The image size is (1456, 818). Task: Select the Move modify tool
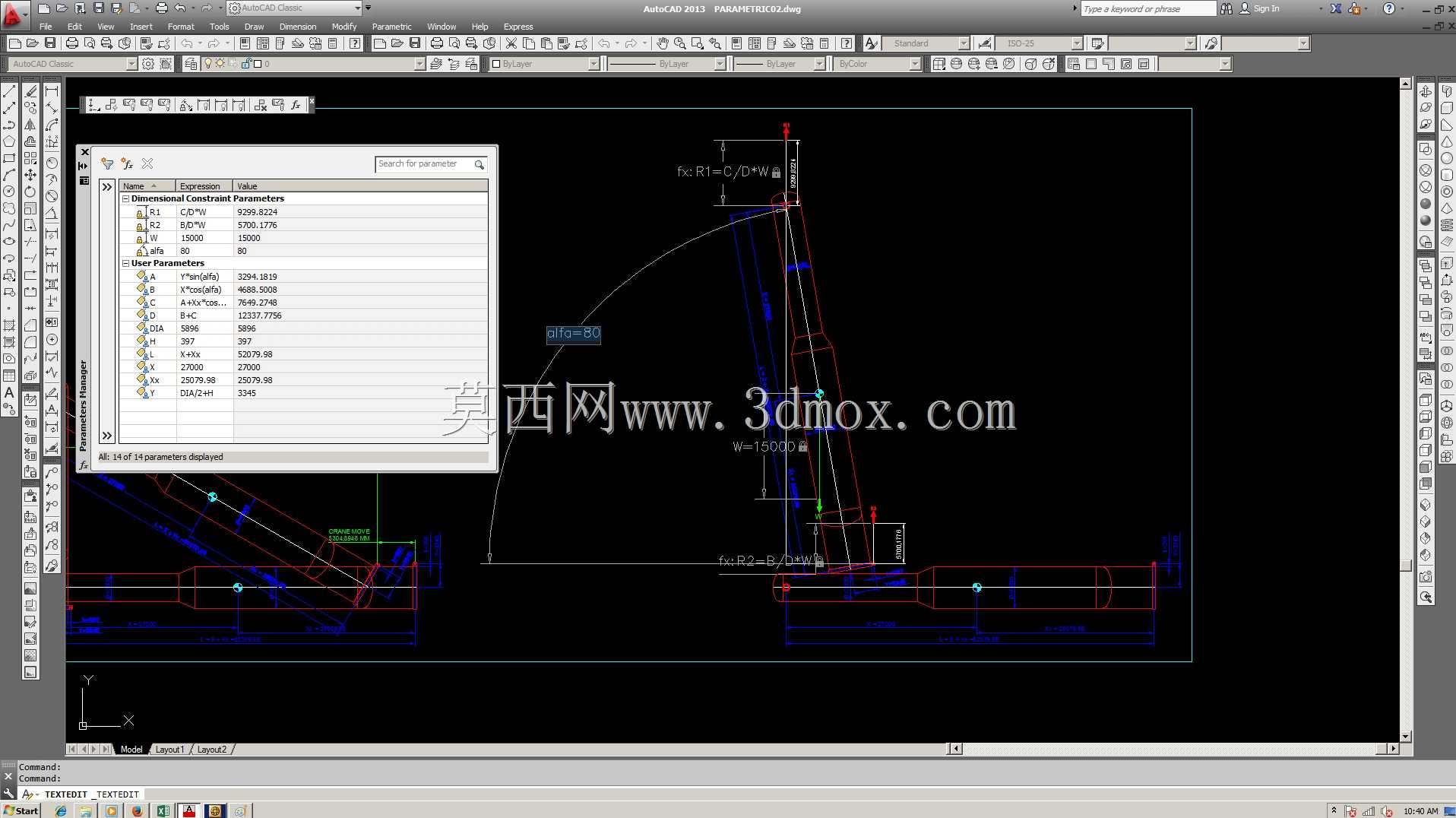(30, 175)
